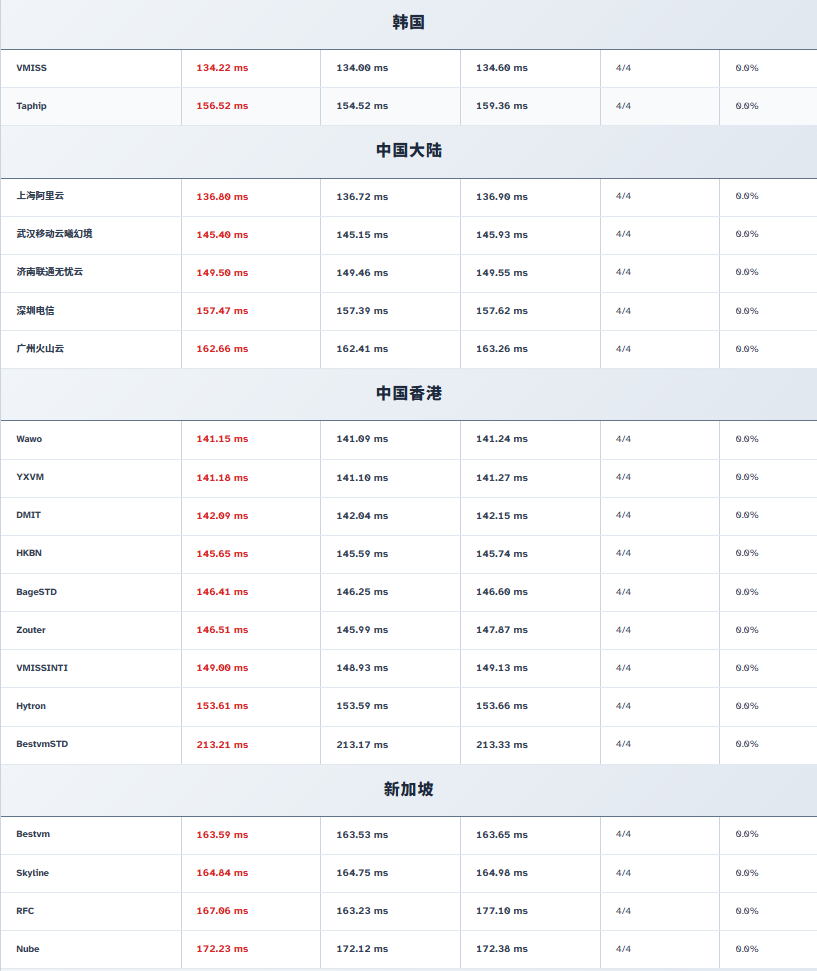Viewport: 817px width, 971px height.
Task: Click the 中国香港 section header
Action: click(408, 394)
